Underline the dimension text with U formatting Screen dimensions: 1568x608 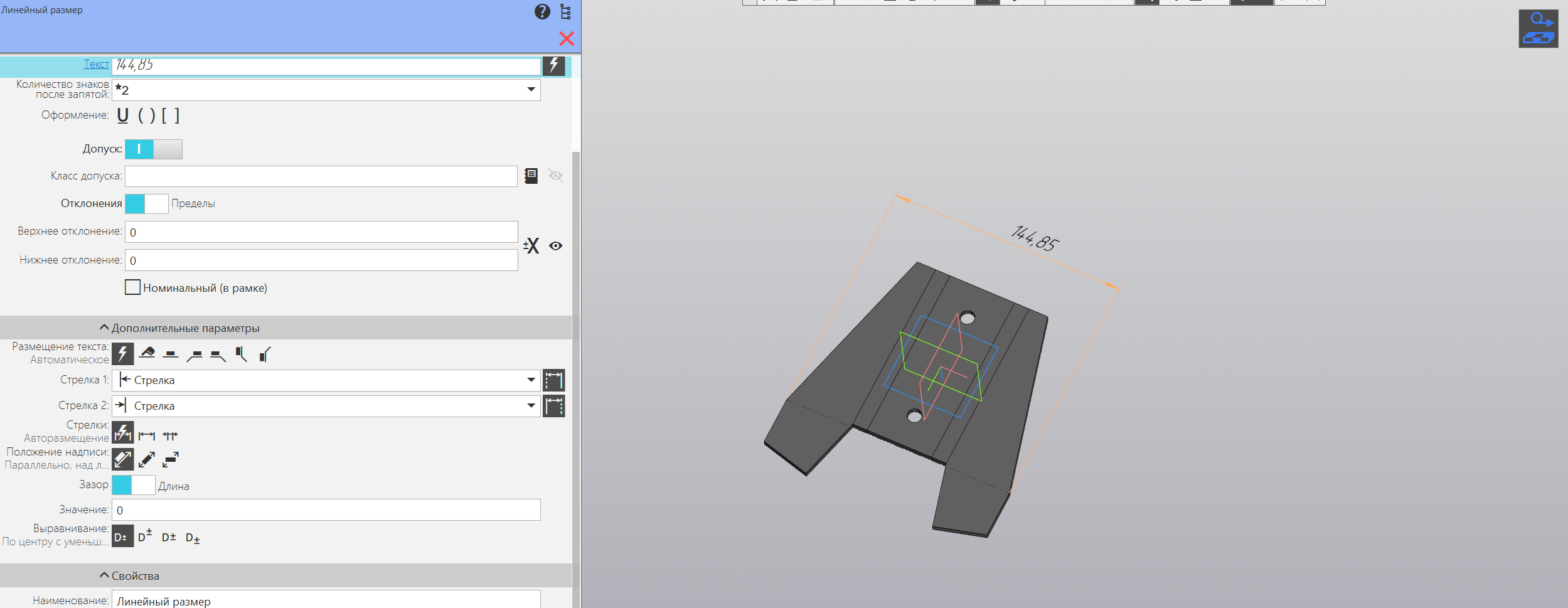(123, 115)
